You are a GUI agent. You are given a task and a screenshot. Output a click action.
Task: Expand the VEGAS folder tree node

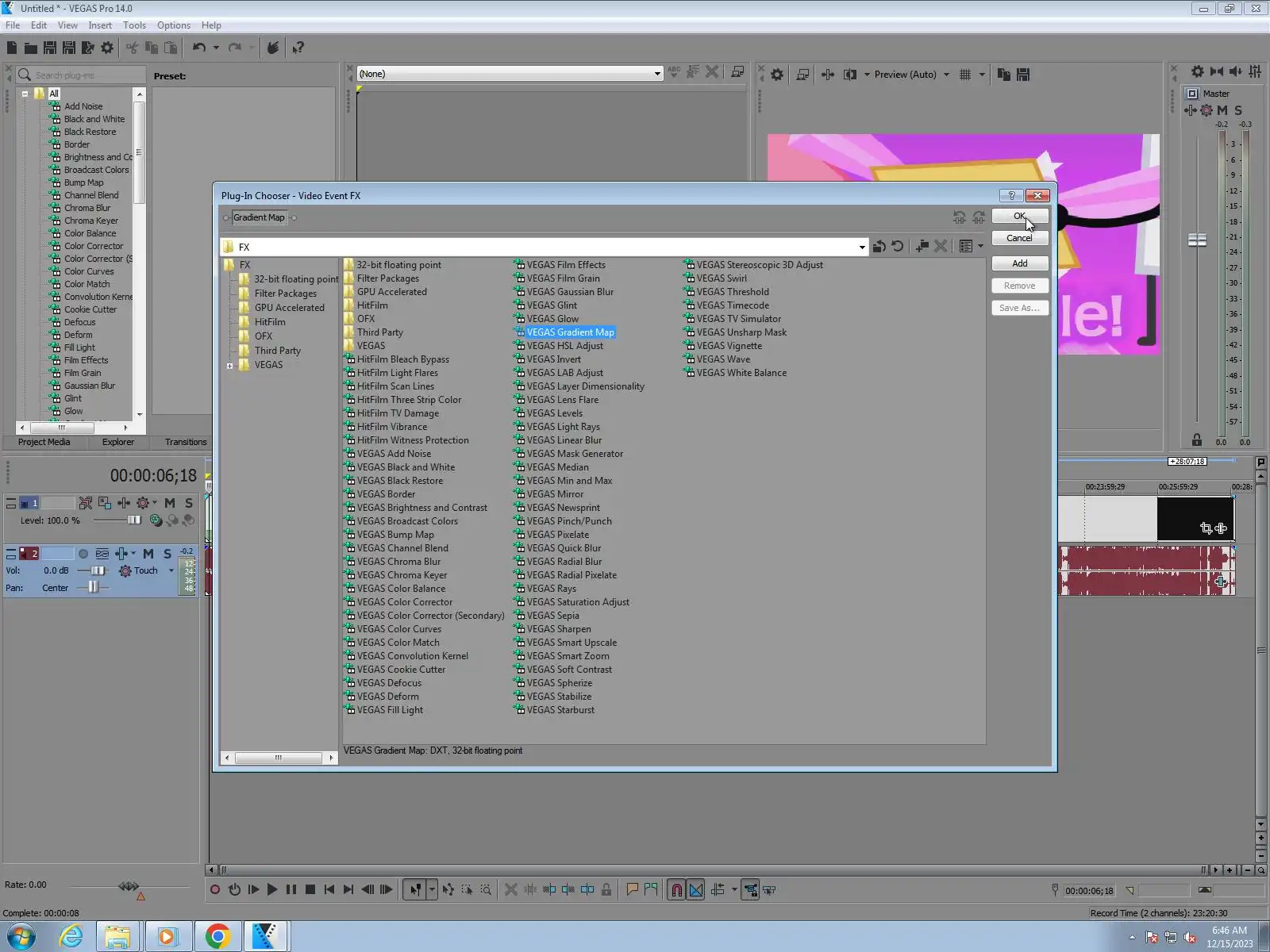230,366
